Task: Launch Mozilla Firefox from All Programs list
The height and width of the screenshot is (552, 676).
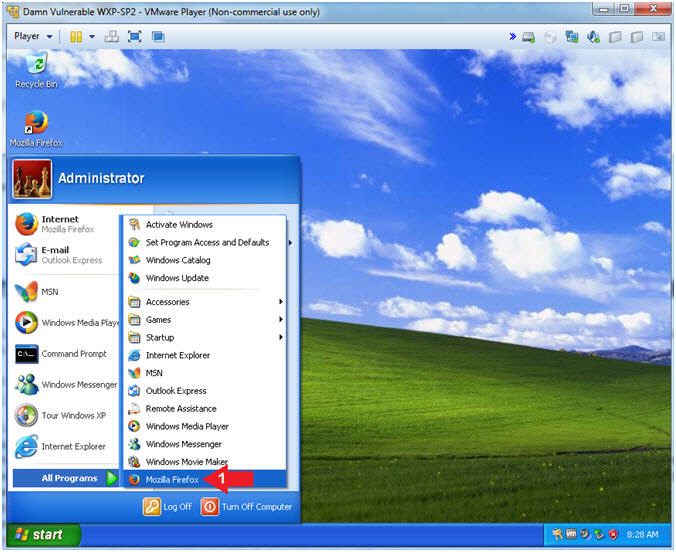Action: (x=205, y=480)
